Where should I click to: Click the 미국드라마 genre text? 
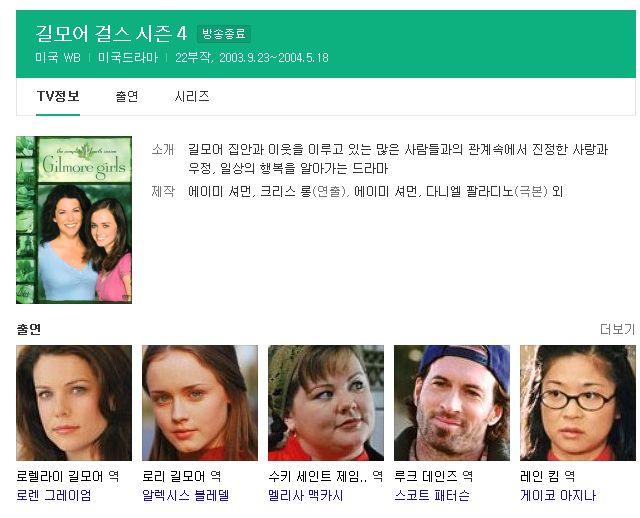tap(128, 58)
